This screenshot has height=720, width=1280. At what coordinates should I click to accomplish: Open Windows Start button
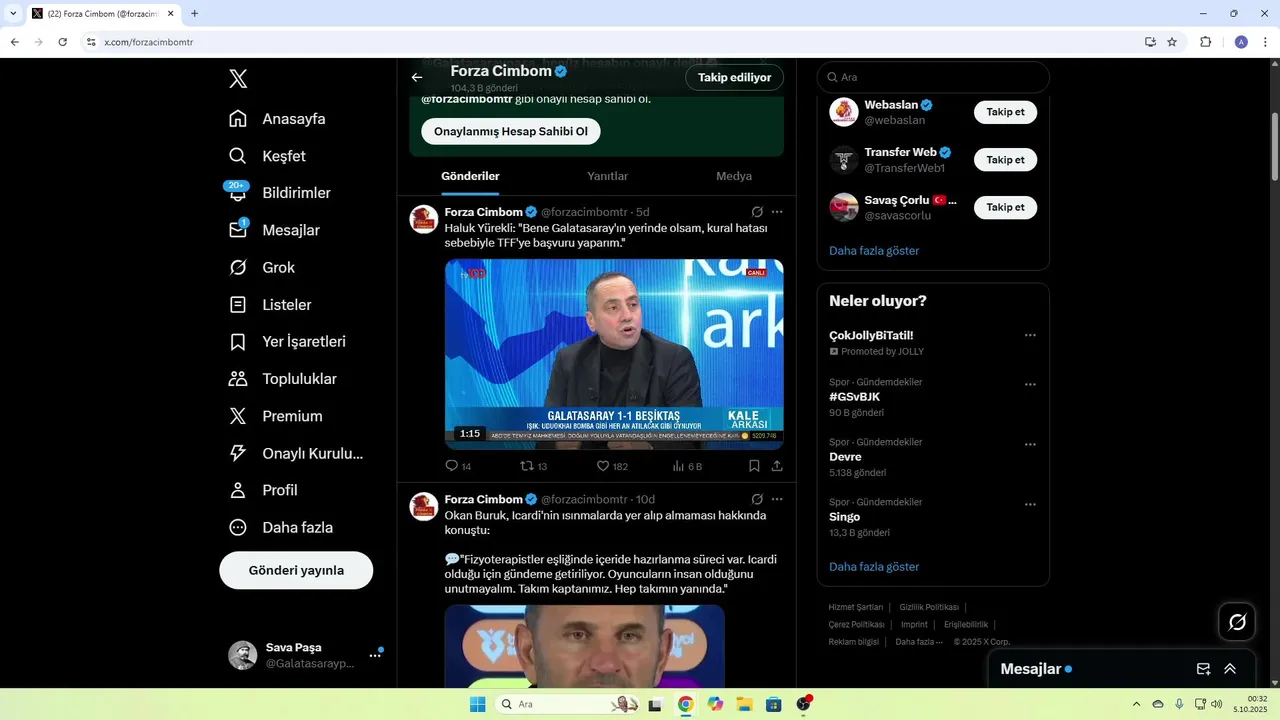point(478,704)
